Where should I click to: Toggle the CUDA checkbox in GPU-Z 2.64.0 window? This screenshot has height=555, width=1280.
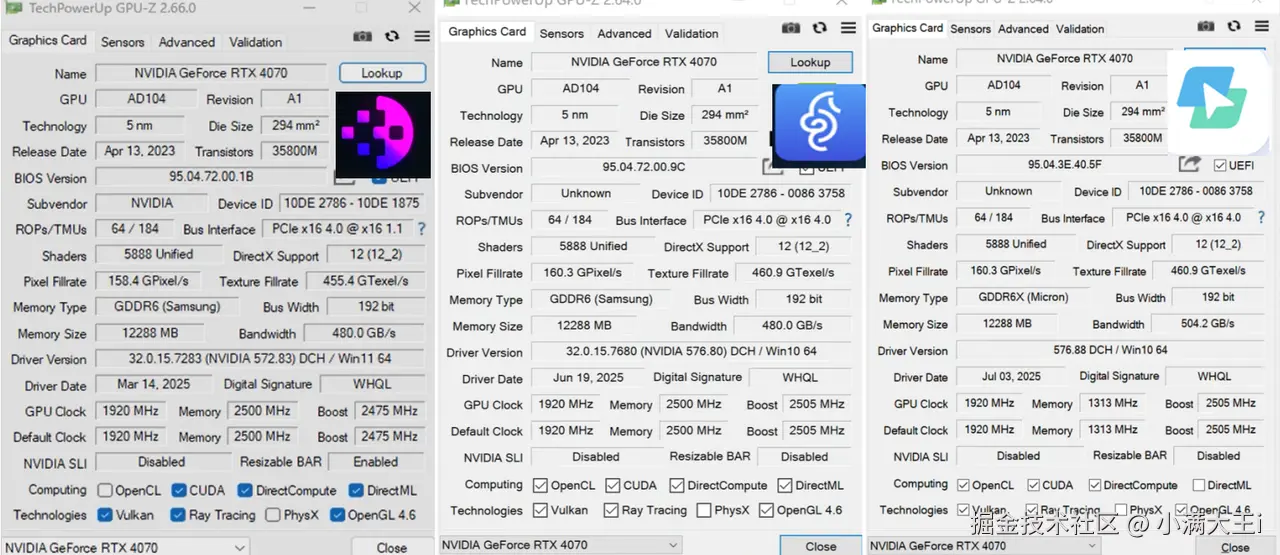612,485
